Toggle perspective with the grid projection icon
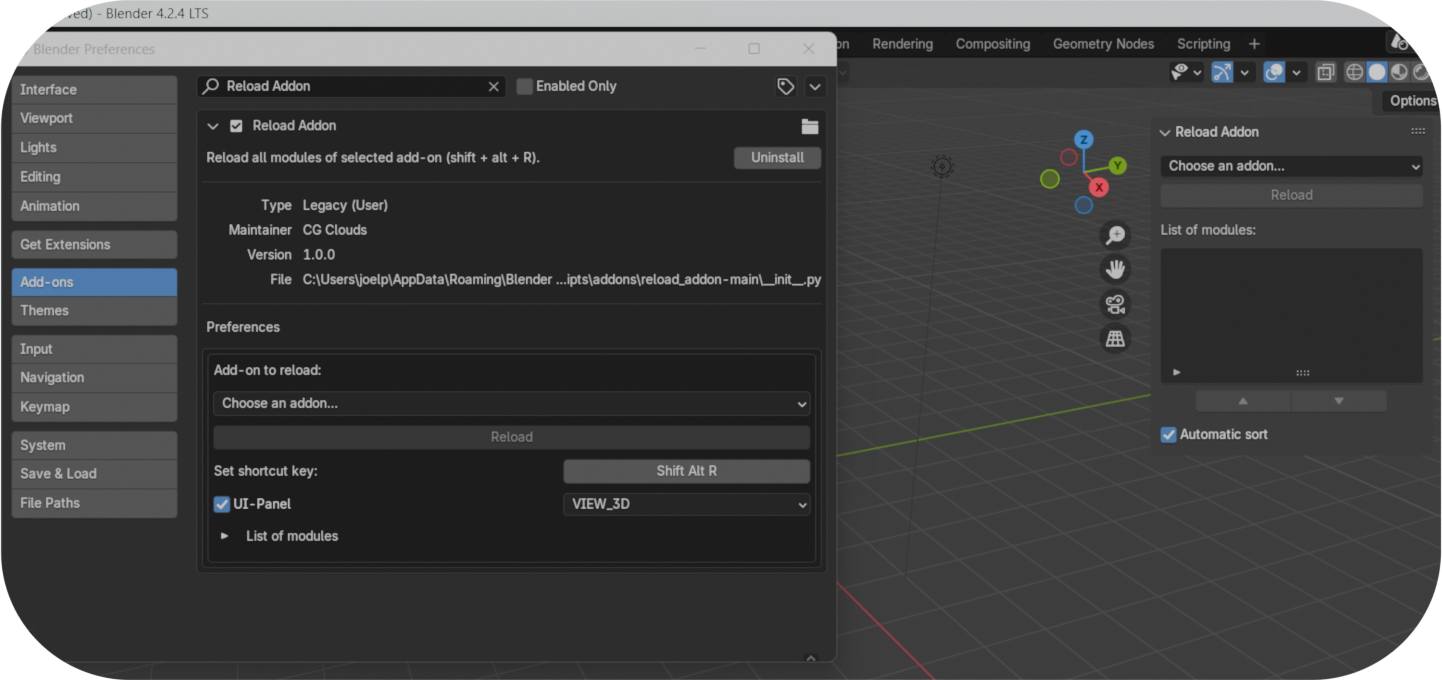 pyautogui.click(x=1115, y=338)
